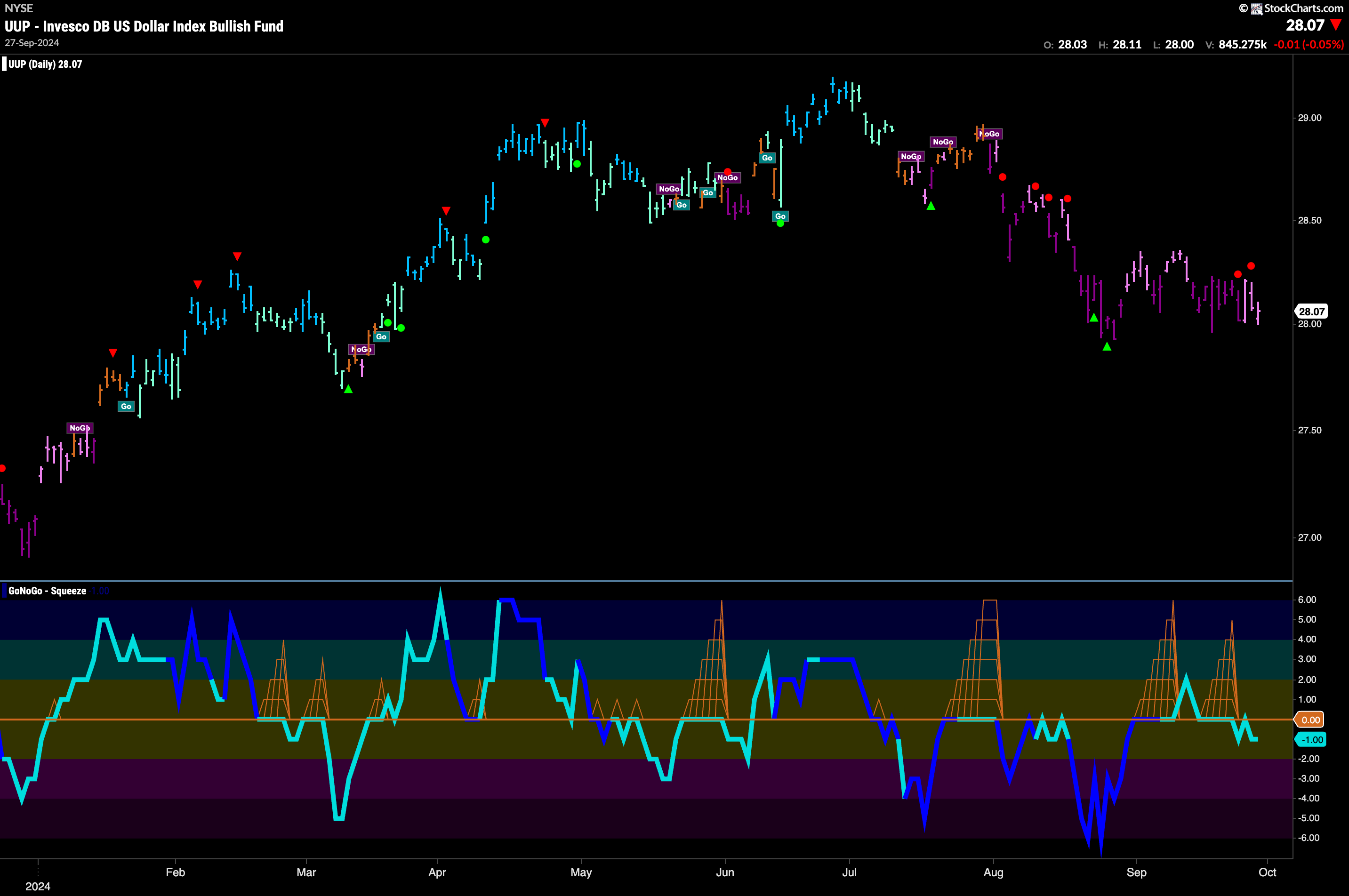Click the lowest green up-triangle in late August
1349x896 pixels.
pos(1107,346)
